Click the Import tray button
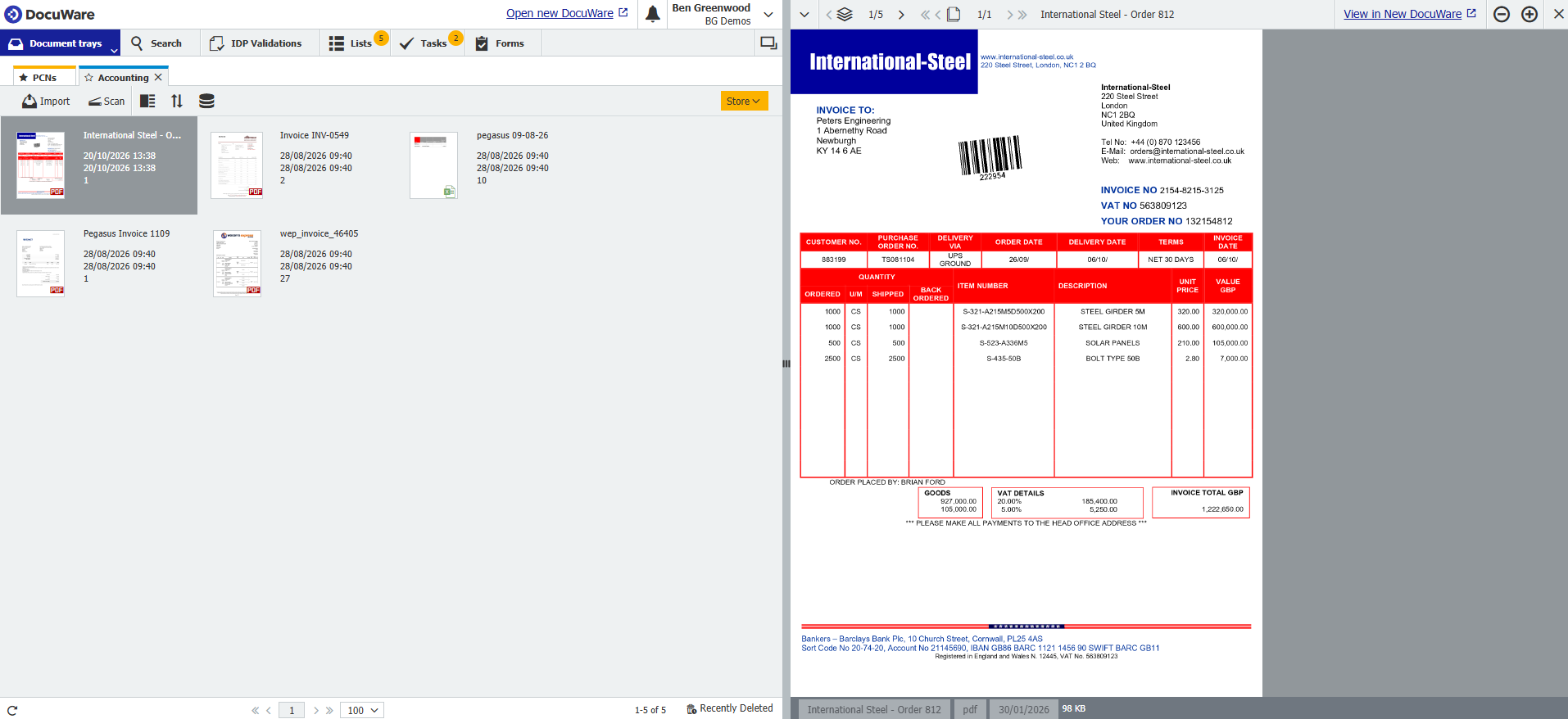Screen dimensions: 1568x719 pos(46,102)
